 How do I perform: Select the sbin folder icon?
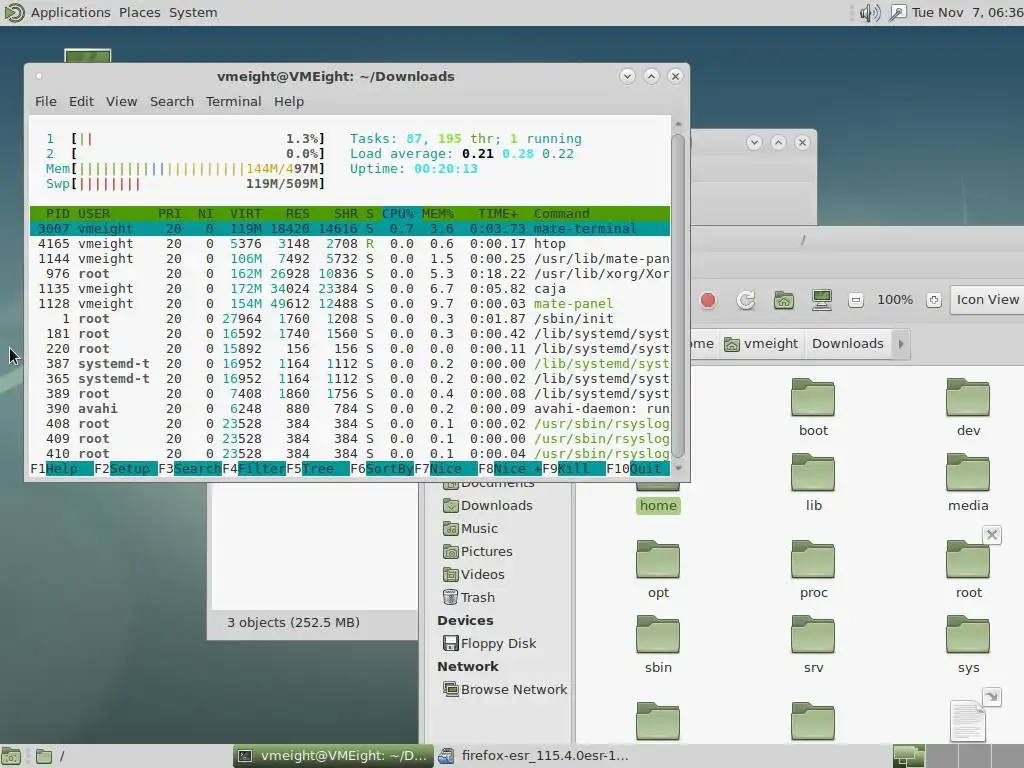tap(658, 635)
